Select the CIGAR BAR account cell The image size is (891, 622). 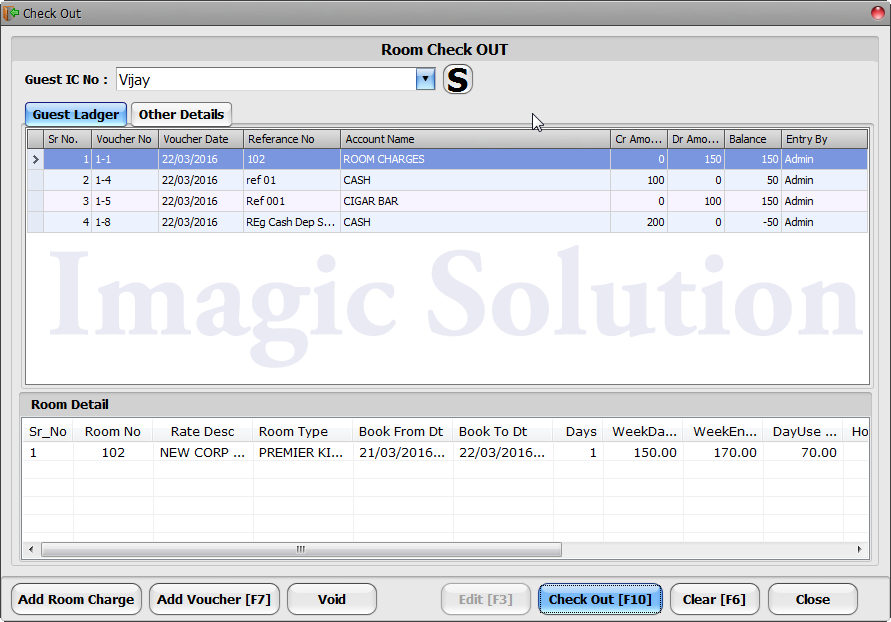tap(476, 201)
